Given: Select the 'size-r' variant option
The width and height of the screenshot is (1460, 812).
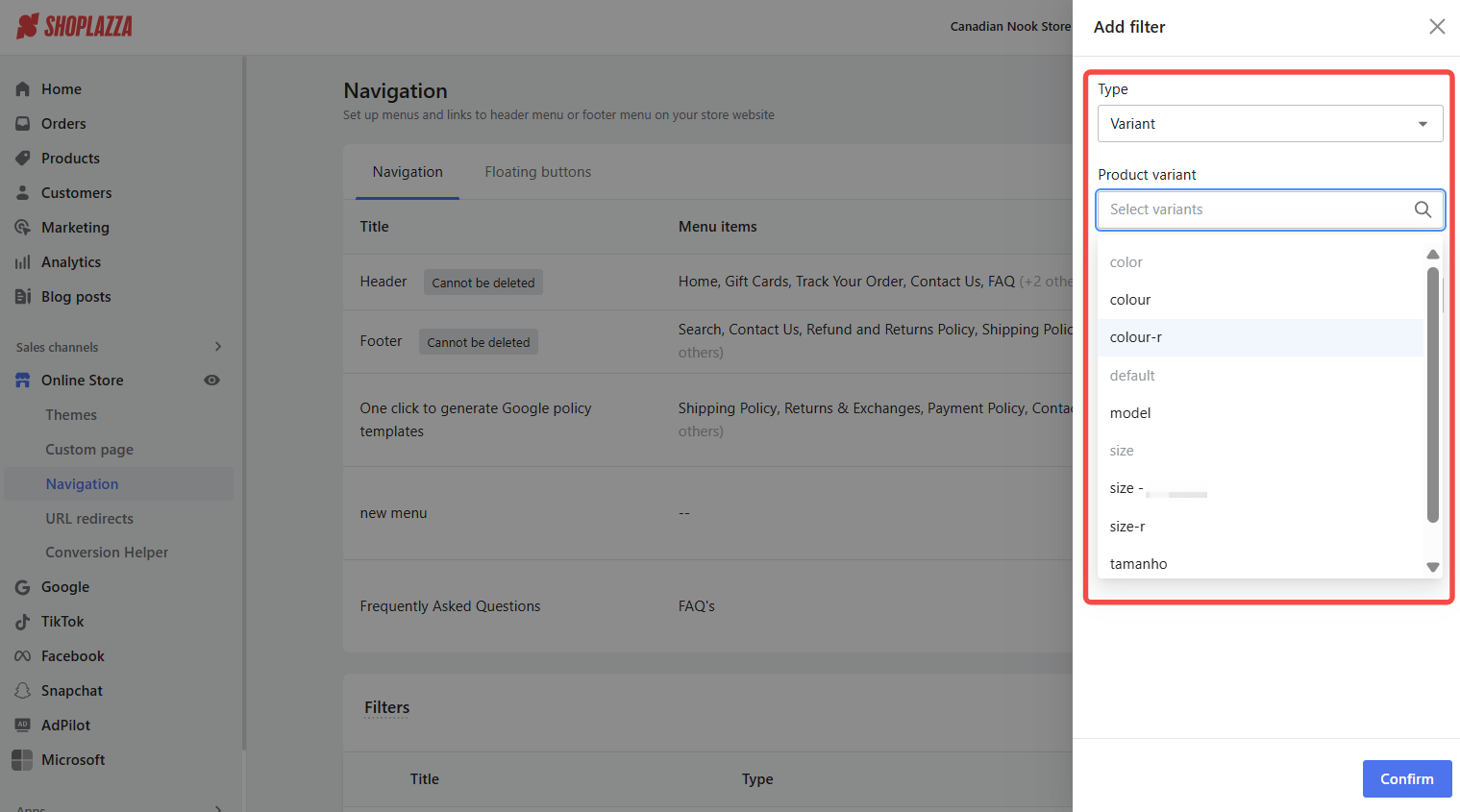Looking at the screenshot, I should [x=1260, y=526].
